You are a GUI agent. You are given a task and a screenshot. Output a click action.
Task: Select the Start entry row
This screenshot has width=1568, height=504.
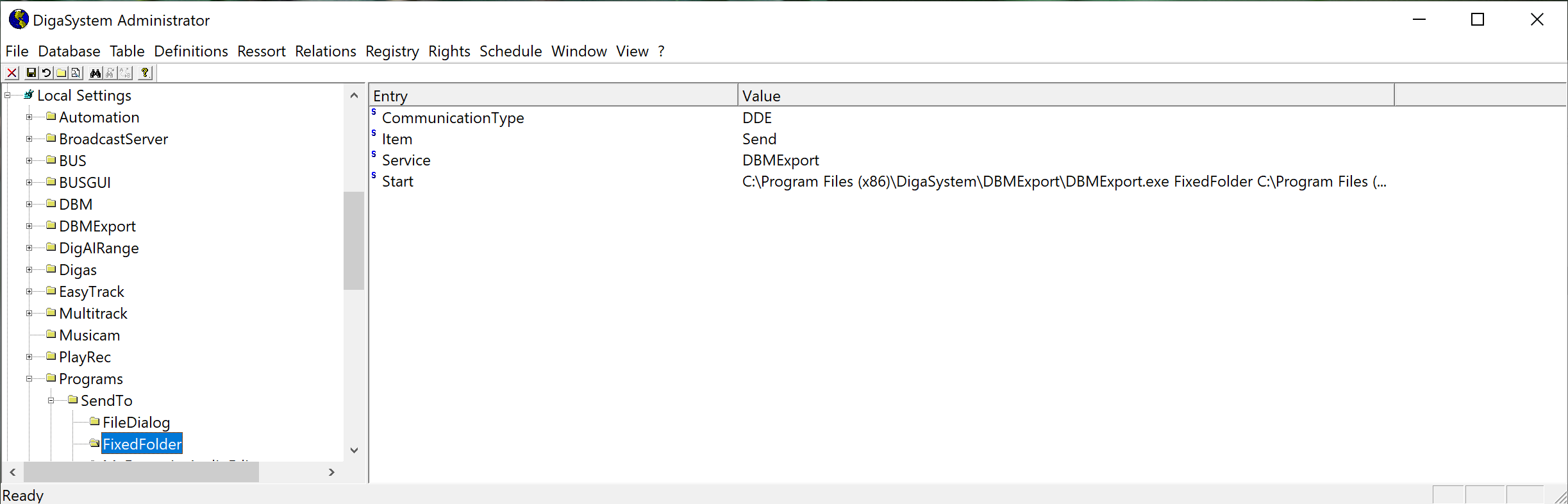pyautogui.click(x=397, y=181)
